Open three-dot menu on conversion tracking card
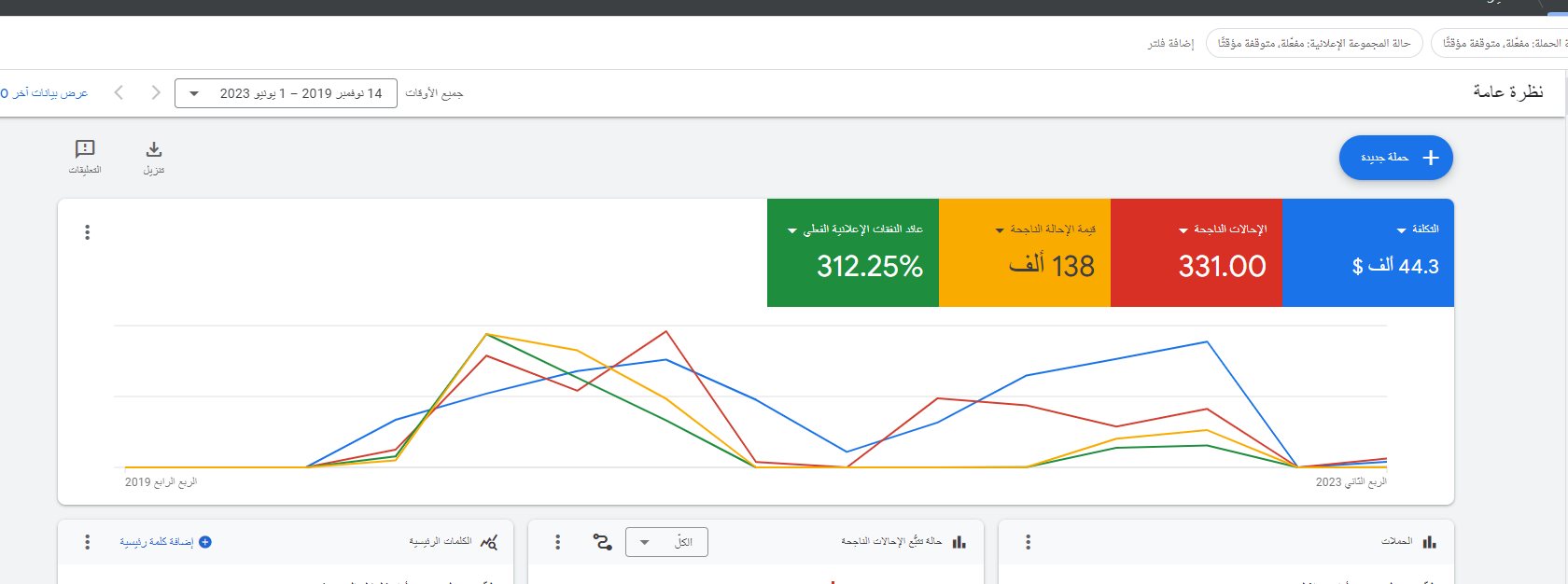Screen dimensions: 1568x584 pos(558,542)
